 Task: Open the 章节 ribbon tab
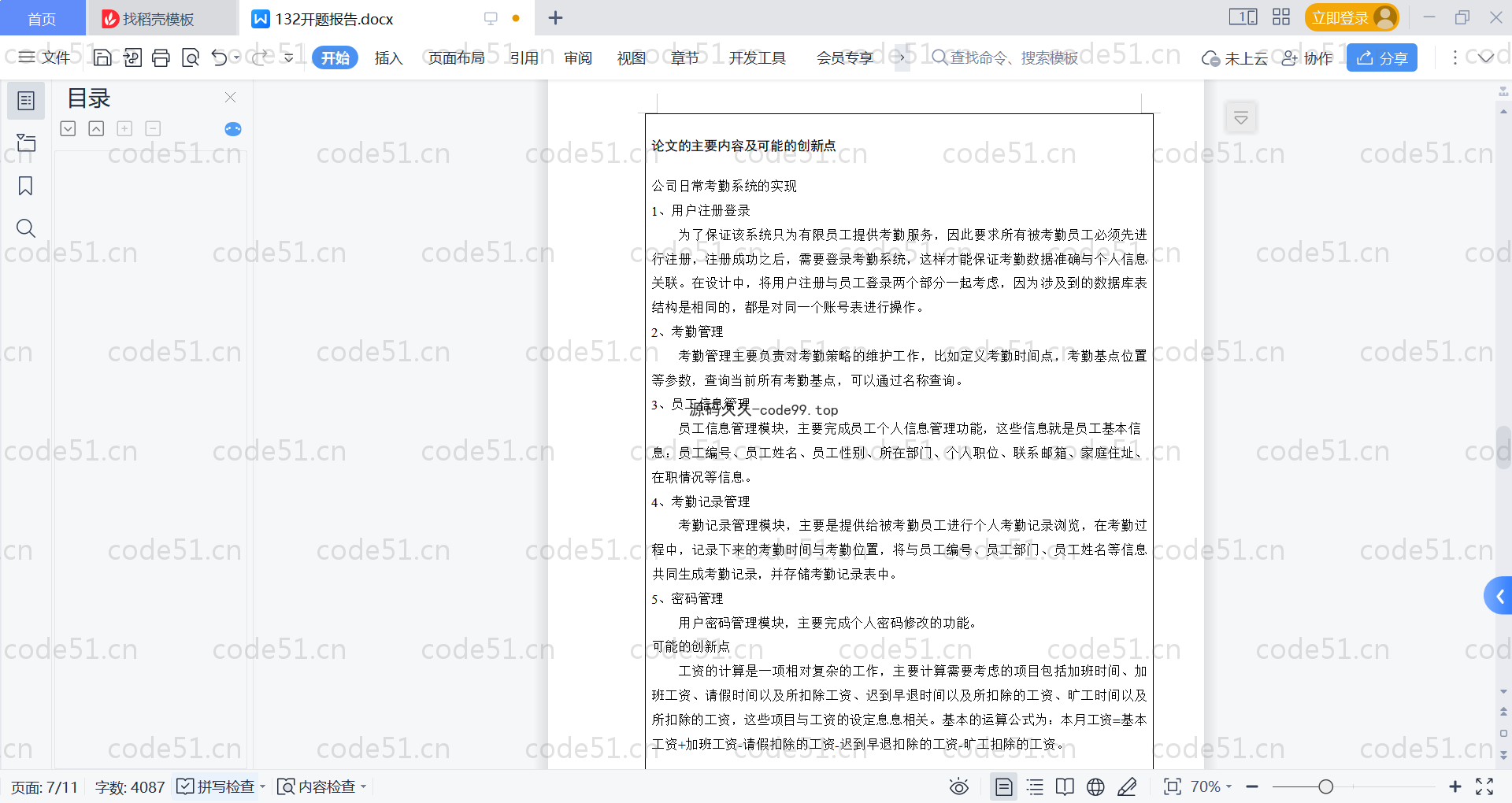coord(684,57)
